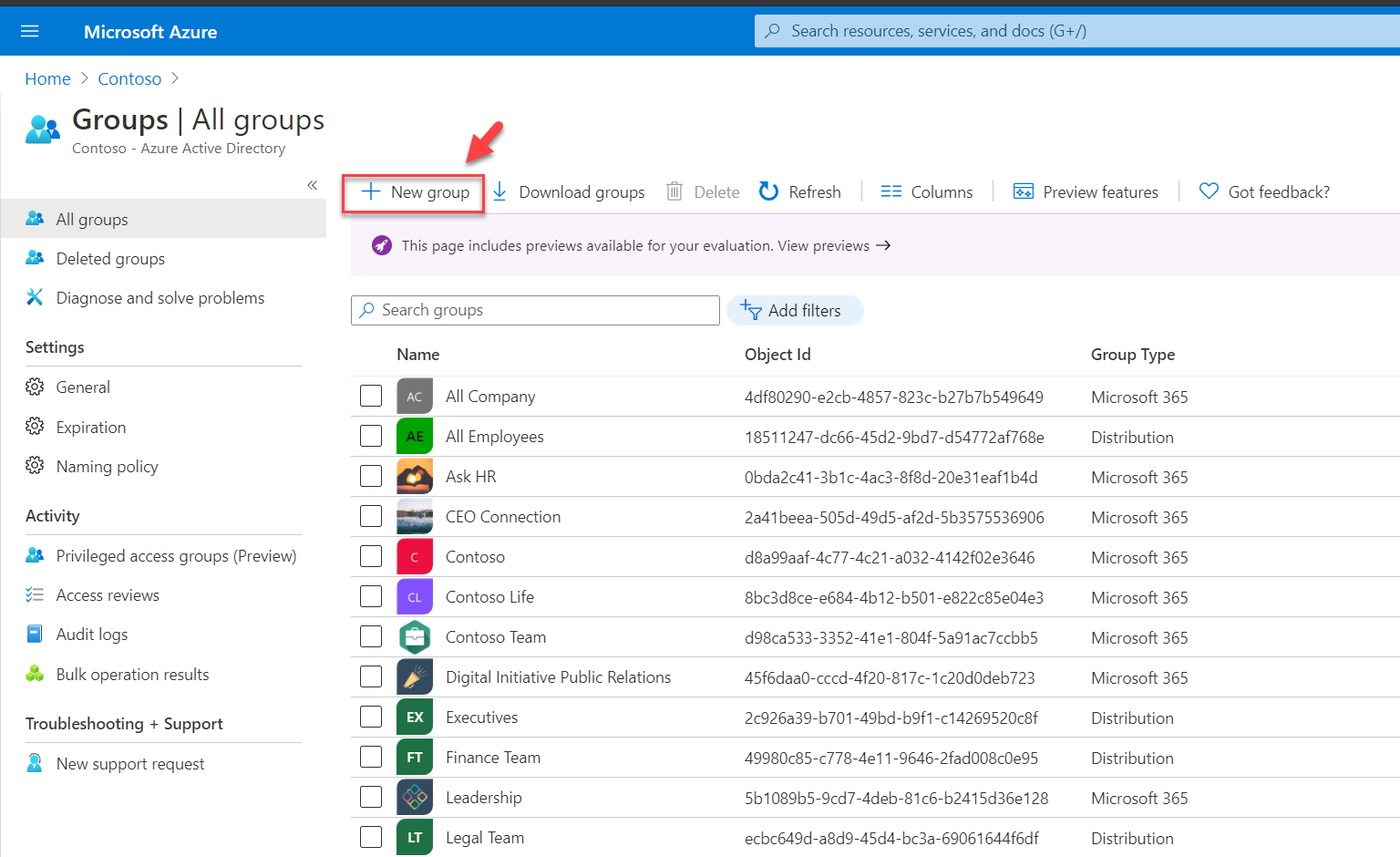Refresh the groups list

point(800,192)
